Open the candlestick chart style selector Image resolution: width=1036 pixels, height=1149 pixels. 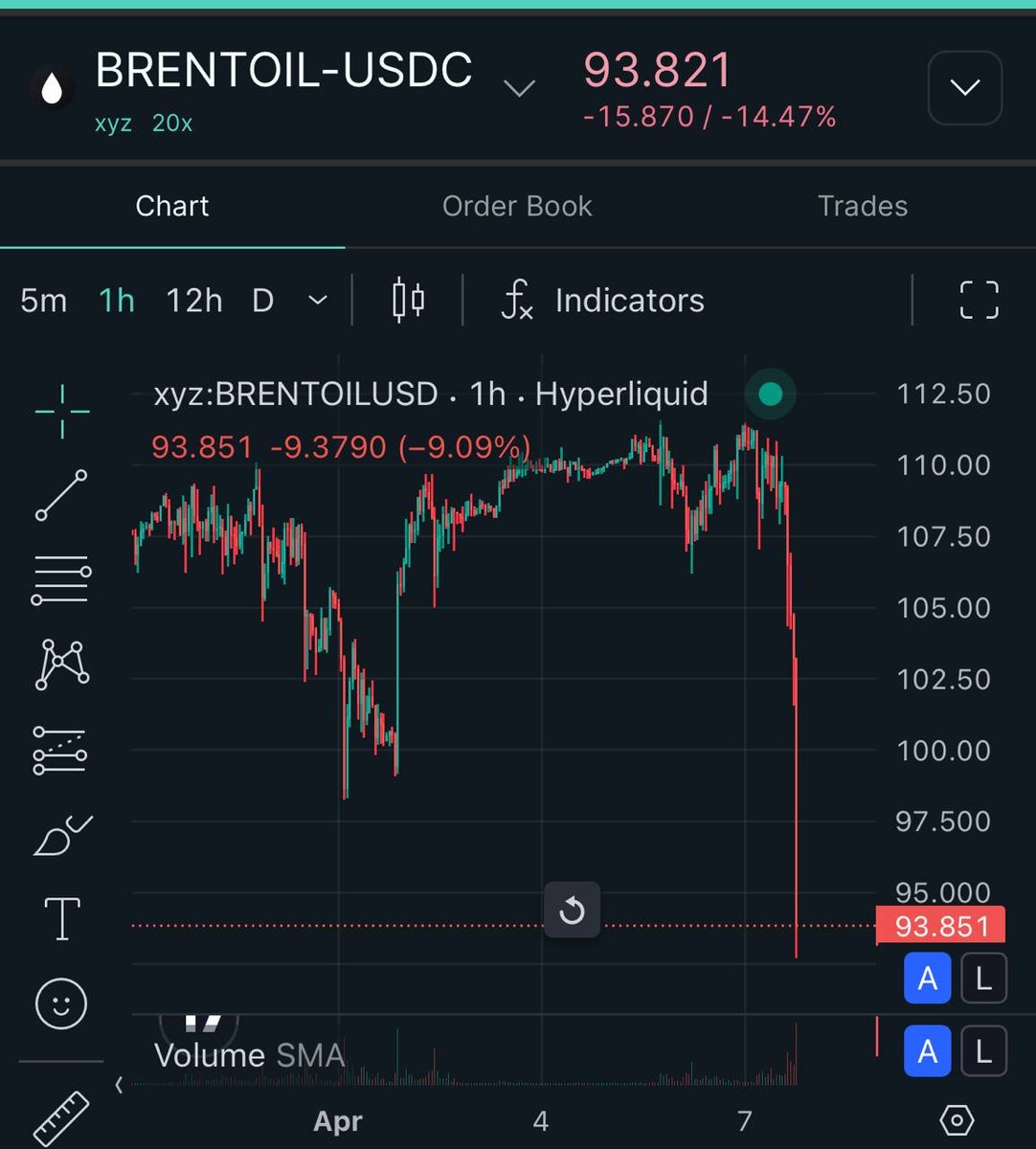[408, 301]
